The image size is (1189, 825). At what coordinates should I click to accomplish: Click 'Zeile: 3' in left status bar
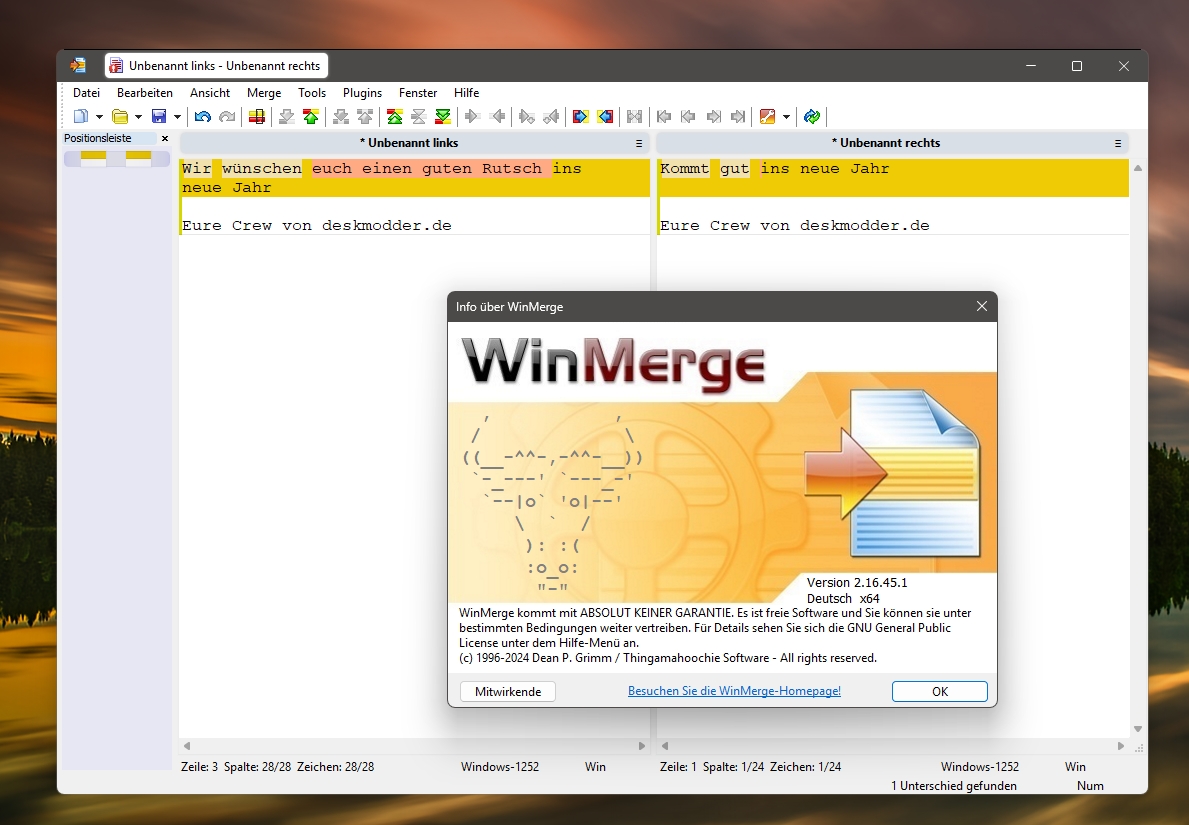click(199, 767)
